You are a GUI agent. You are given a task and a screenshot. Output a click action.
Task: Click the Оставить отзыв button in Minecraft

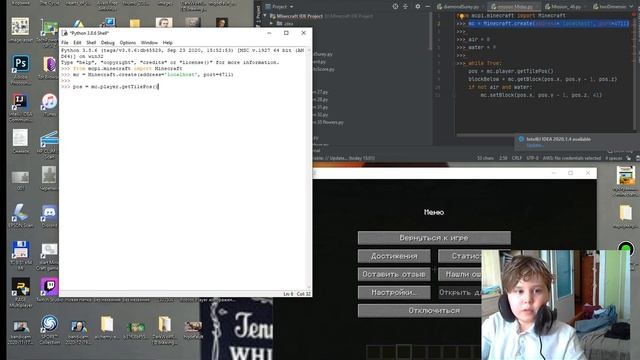(x=394, y=274)
